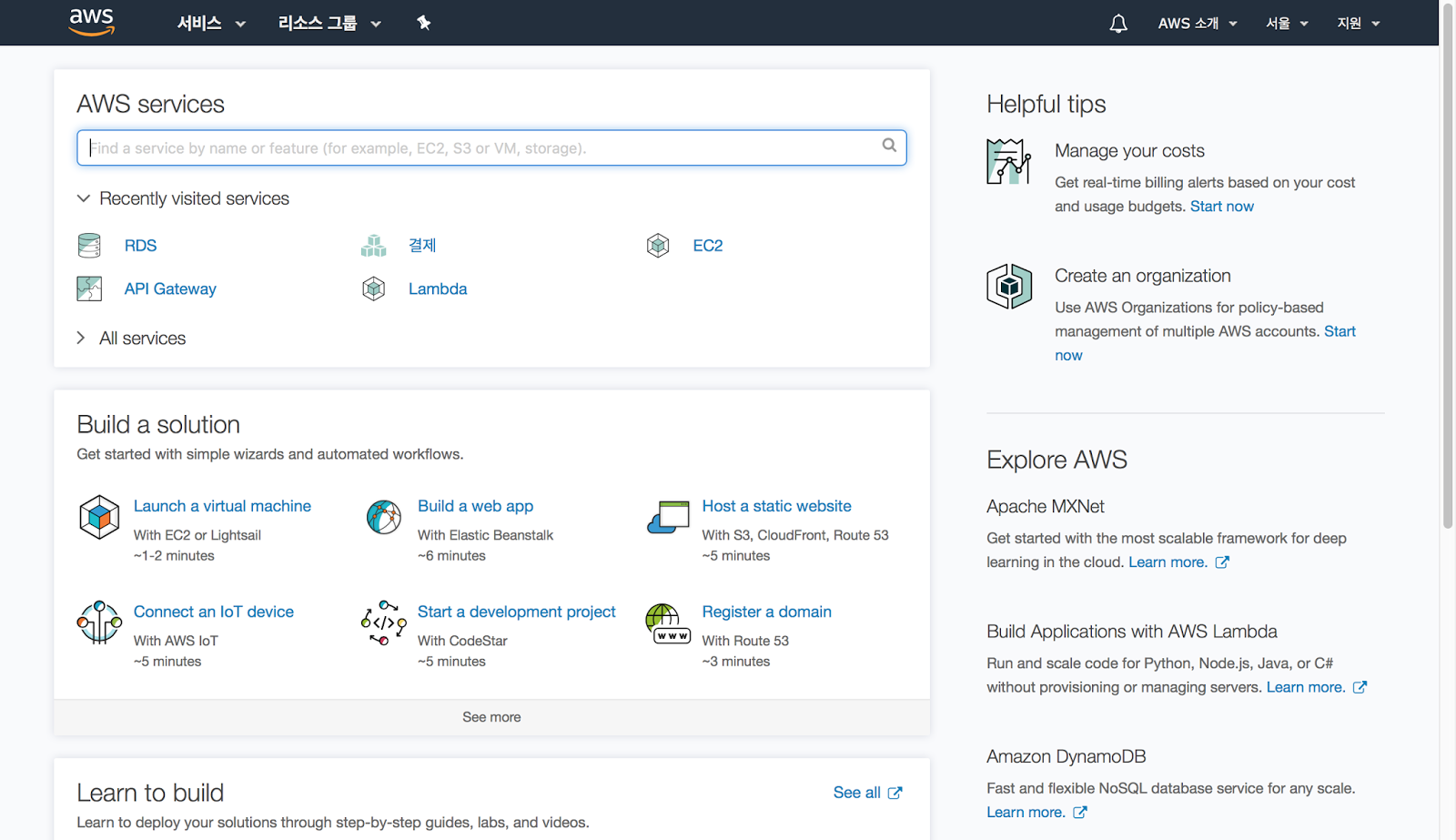
Task: Click the Explore AWS heading
Action: click(1057, 460)
